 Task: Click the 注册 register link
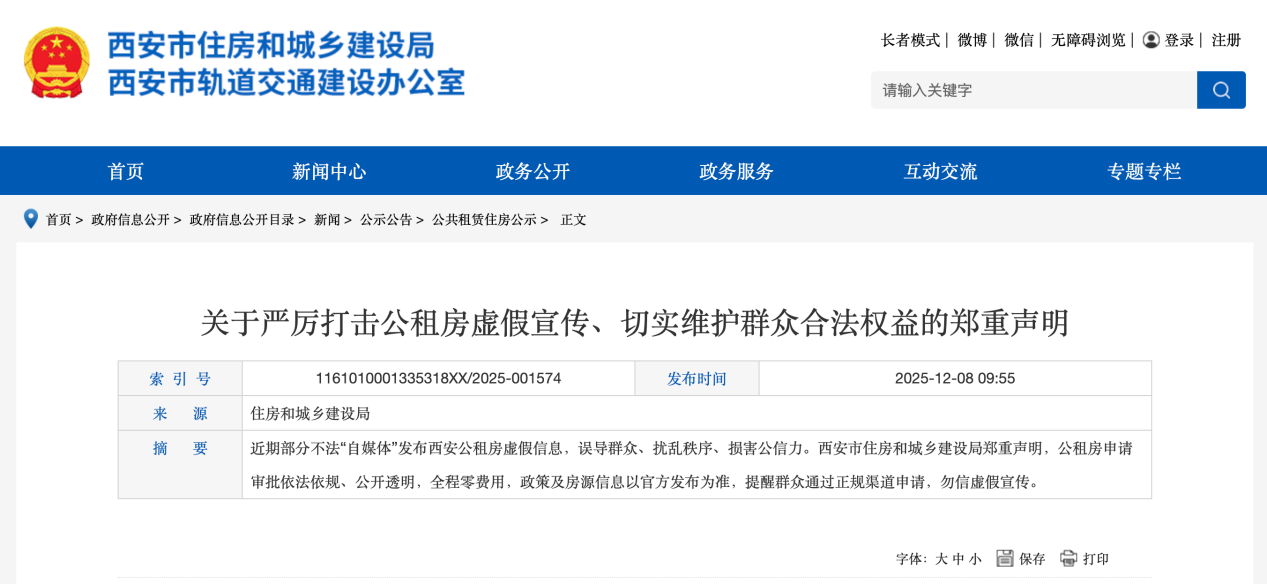click(1226, 40)
